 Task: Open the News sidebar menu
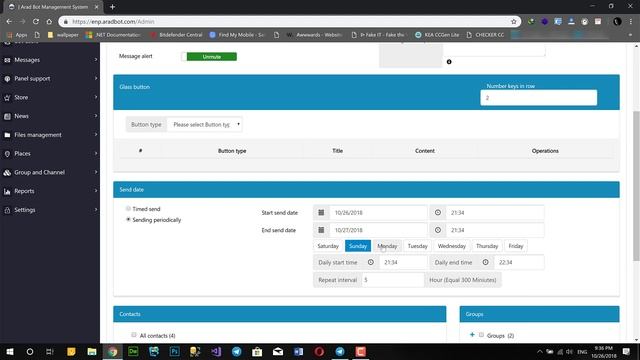tap(50, 116)
